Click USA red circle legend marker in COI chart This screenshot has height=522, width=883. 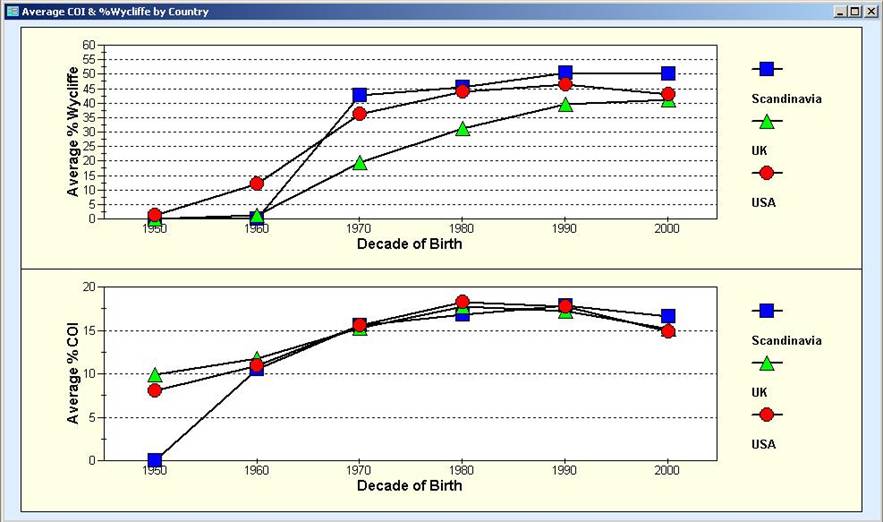point(767,414)
